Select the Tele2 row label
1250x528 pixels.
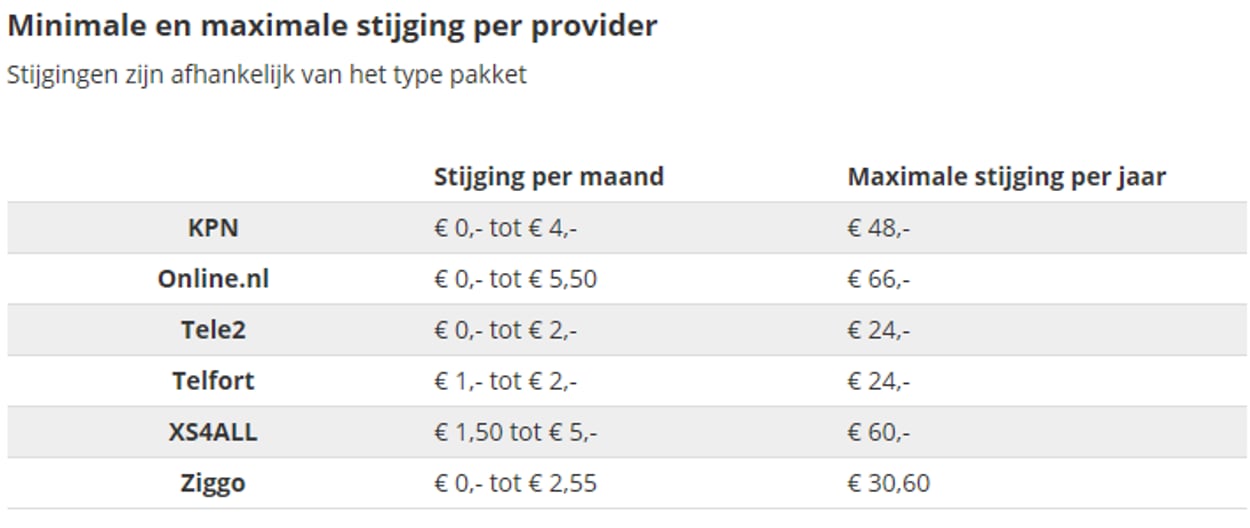213,330
